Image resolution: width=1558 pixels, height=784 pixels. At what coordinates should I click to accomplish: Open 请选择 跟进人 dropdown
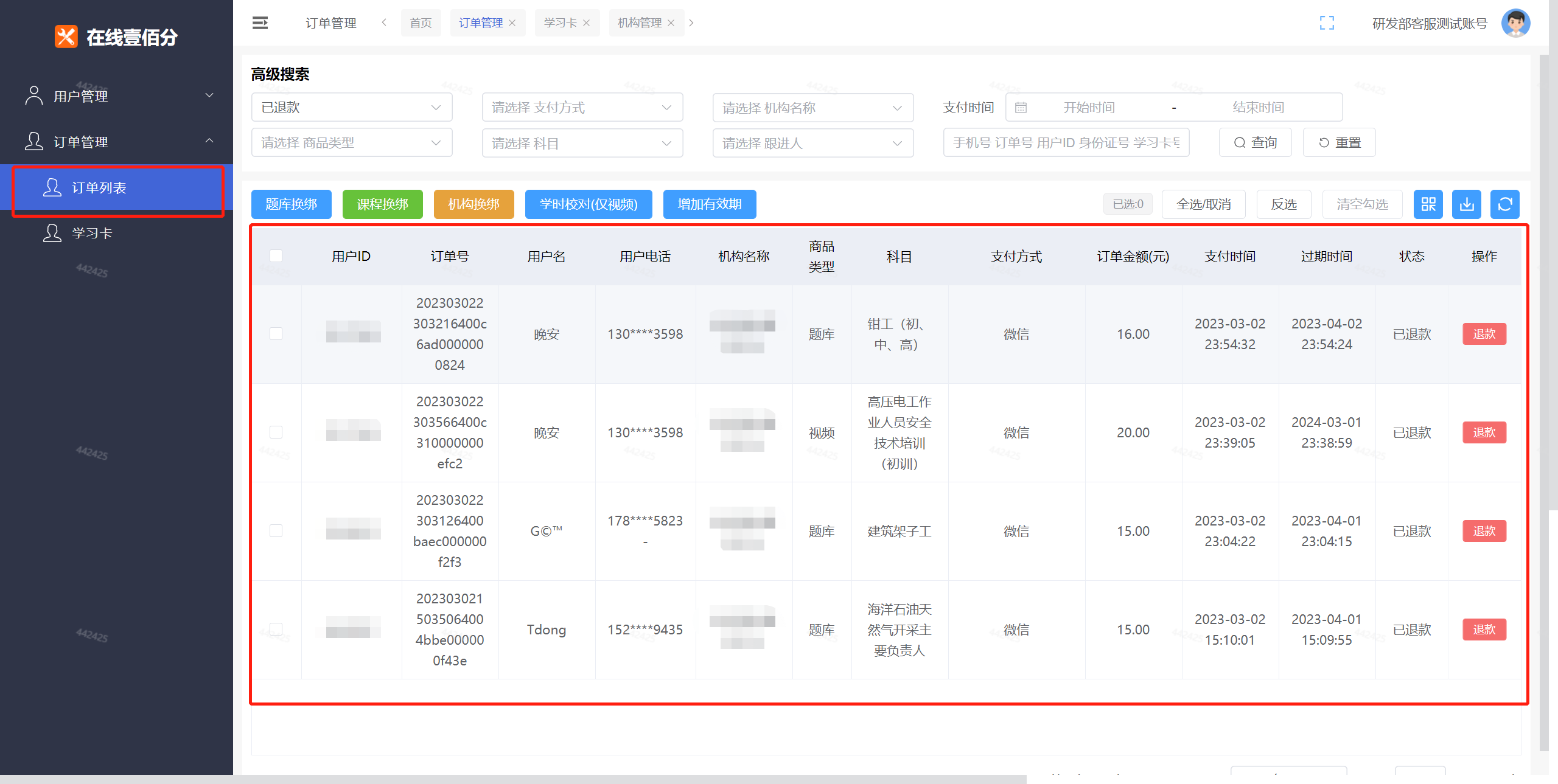pos(813,143)
